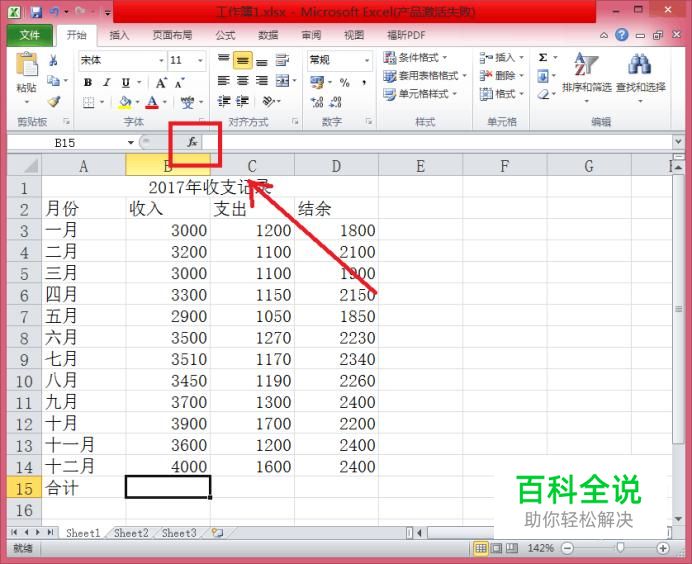Click the Cut scissors icon
692x564 pixels.
tap(53, 60)
